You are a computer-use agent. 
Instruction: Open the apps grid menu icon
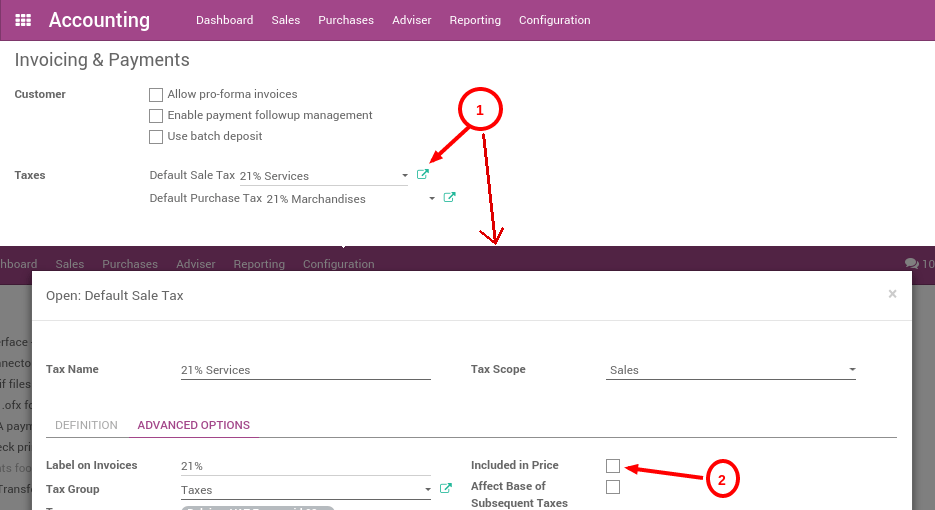click(x=23, y=20)
